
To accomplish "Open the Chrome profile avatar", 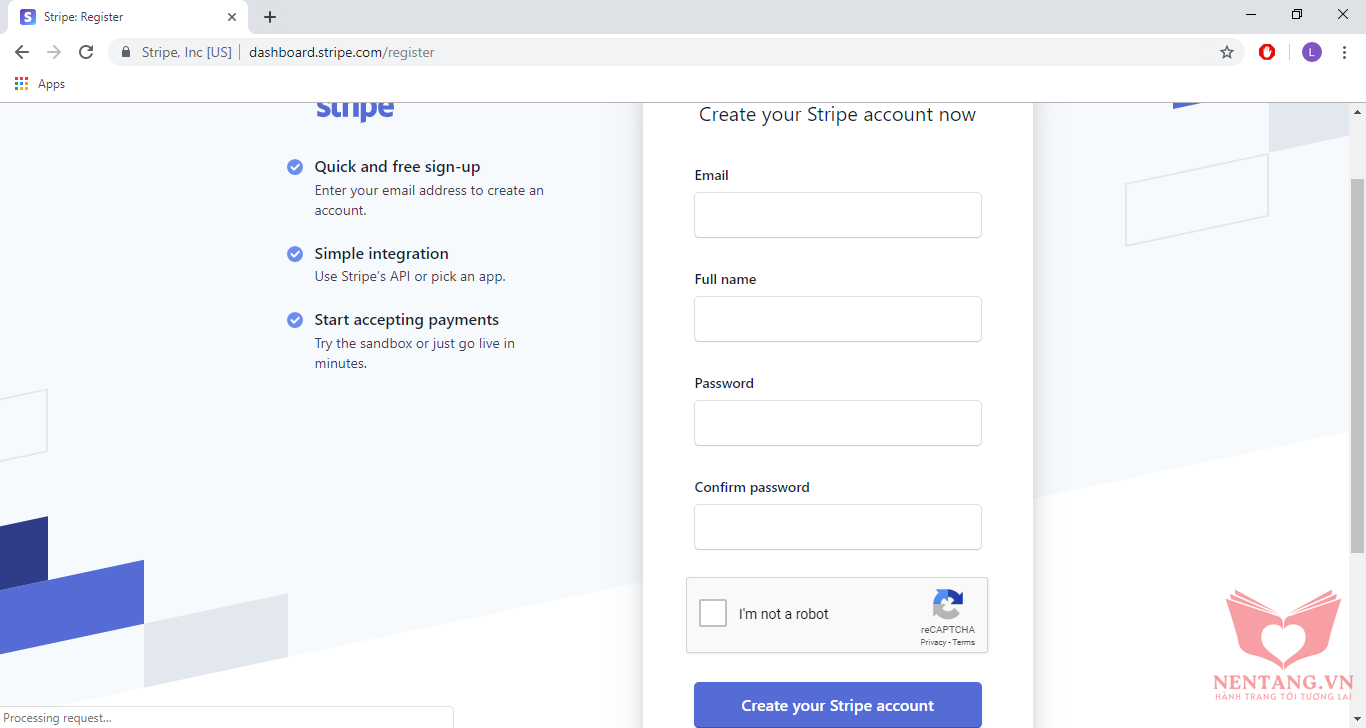I will click(x=1311, y=52).
